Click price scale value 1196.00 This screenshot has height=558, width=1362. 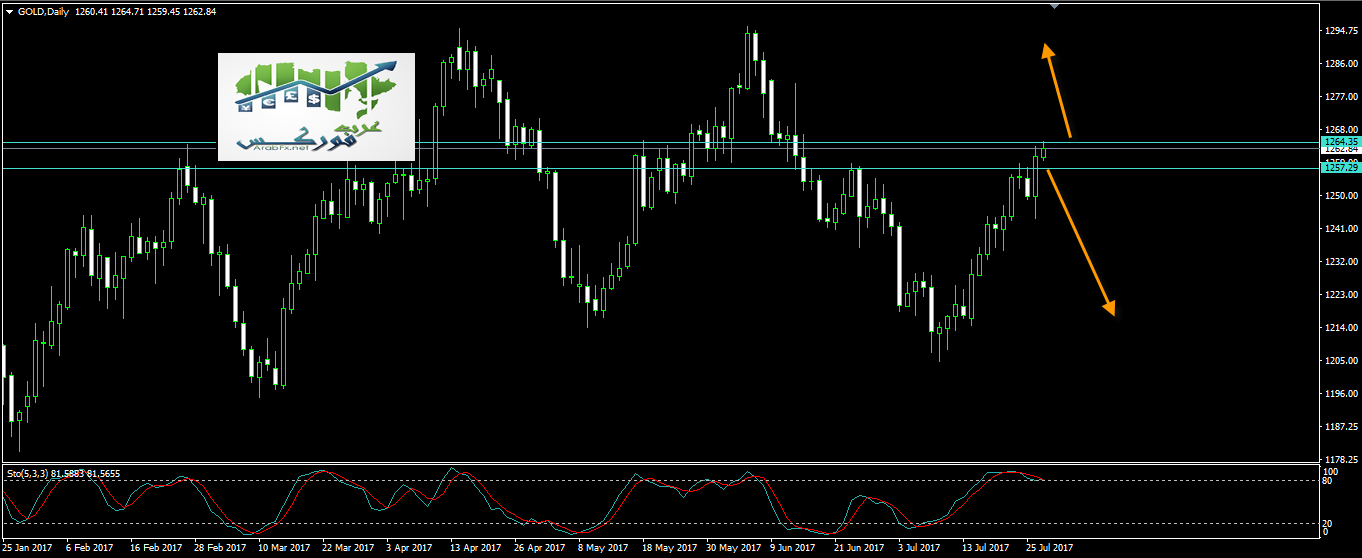(1340, 394)
